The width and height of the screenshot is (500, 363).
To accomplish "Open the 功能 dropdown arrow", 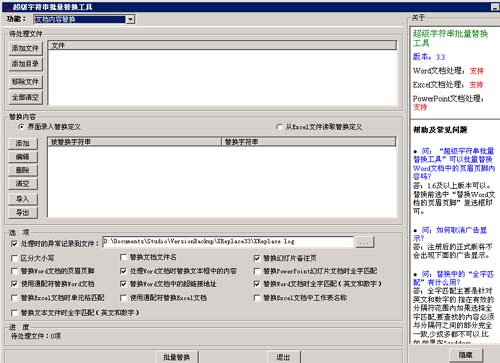I will [130, 19].
